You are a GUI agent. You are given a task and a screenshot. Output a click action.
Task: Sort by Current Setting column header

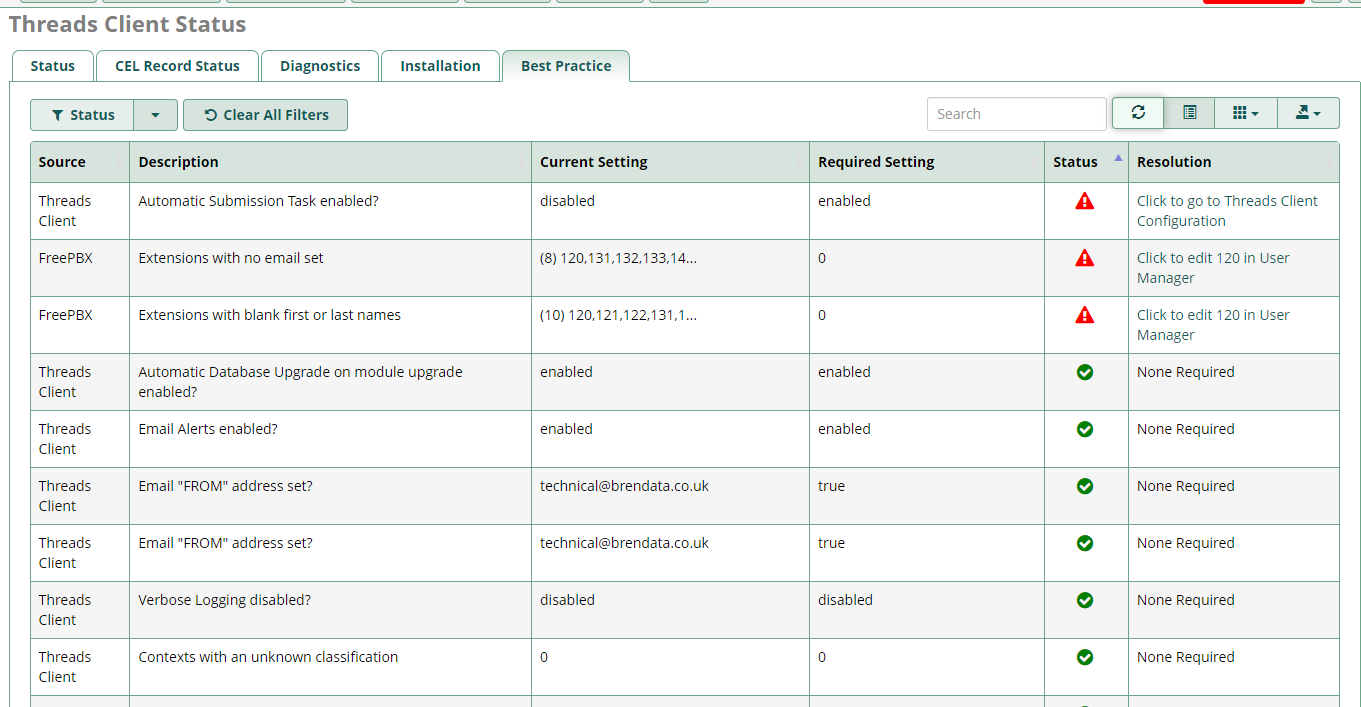(670, 162)
